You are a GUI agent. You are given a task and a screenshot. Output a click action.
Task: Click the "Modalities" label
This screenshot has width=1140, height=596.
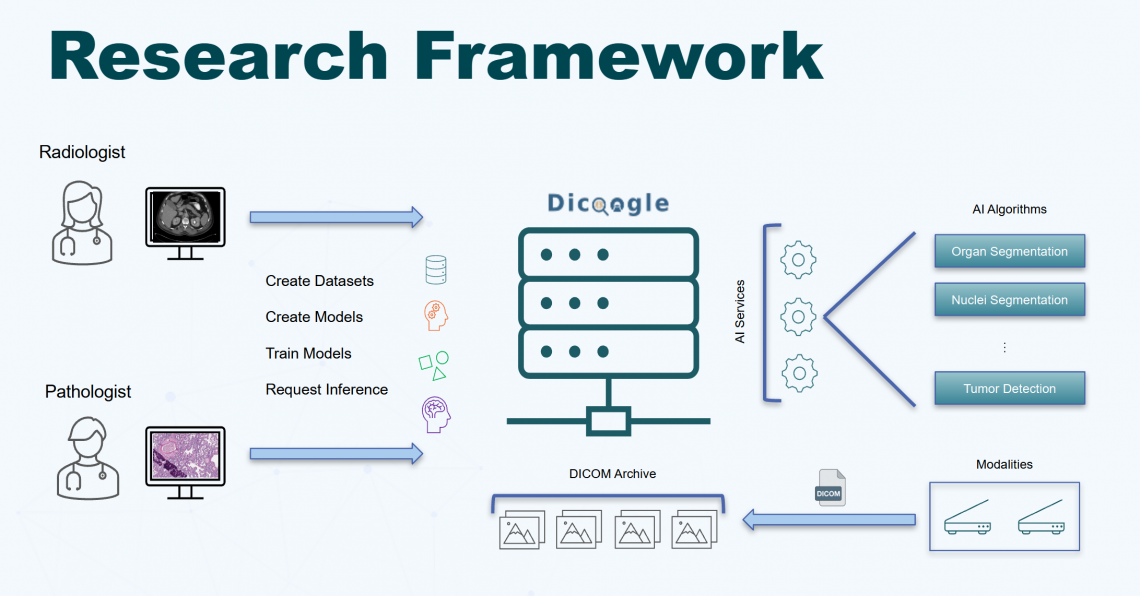pos(1004,464)
